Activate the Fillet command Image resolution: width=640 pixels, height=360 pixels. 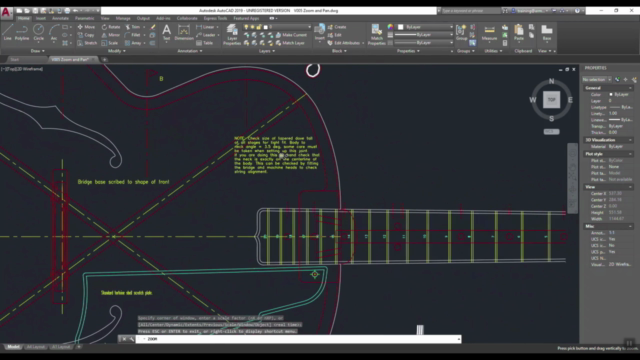click(x=133, y=35)
